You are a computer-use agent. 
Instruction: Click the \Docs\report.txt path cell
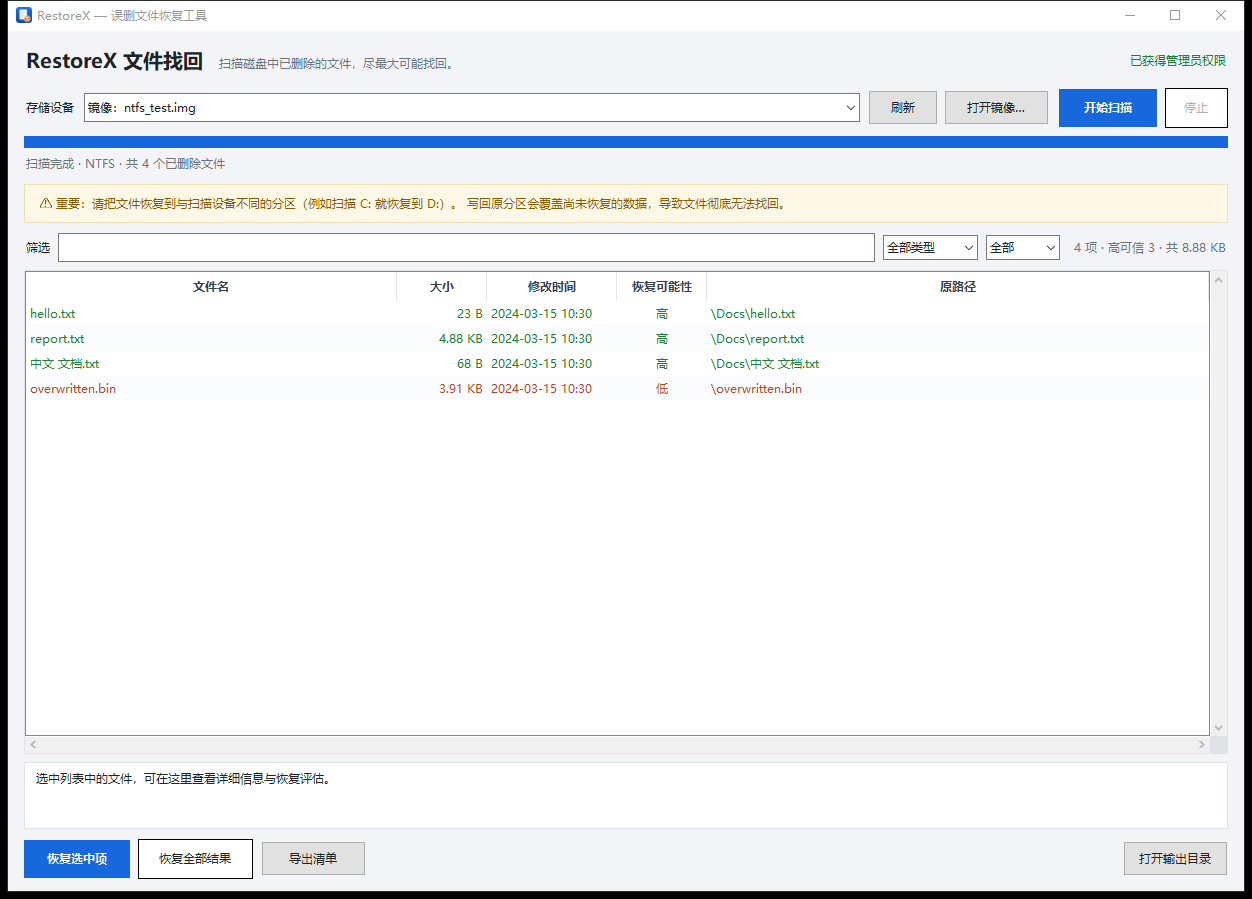click(x=758, y=339)
